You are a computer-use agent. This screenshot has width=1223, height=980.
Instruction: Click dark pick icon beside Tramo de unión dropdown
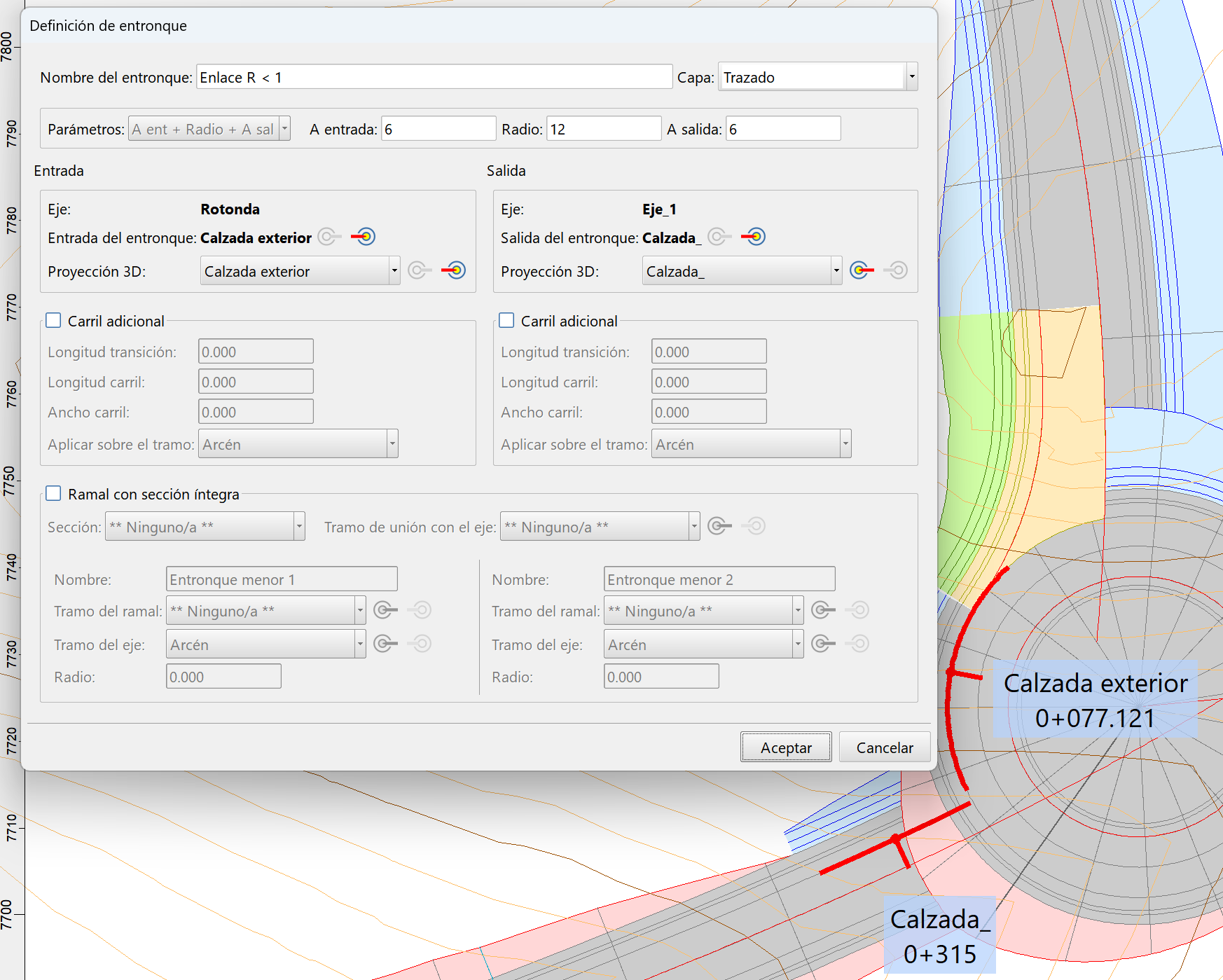[719, 526]
